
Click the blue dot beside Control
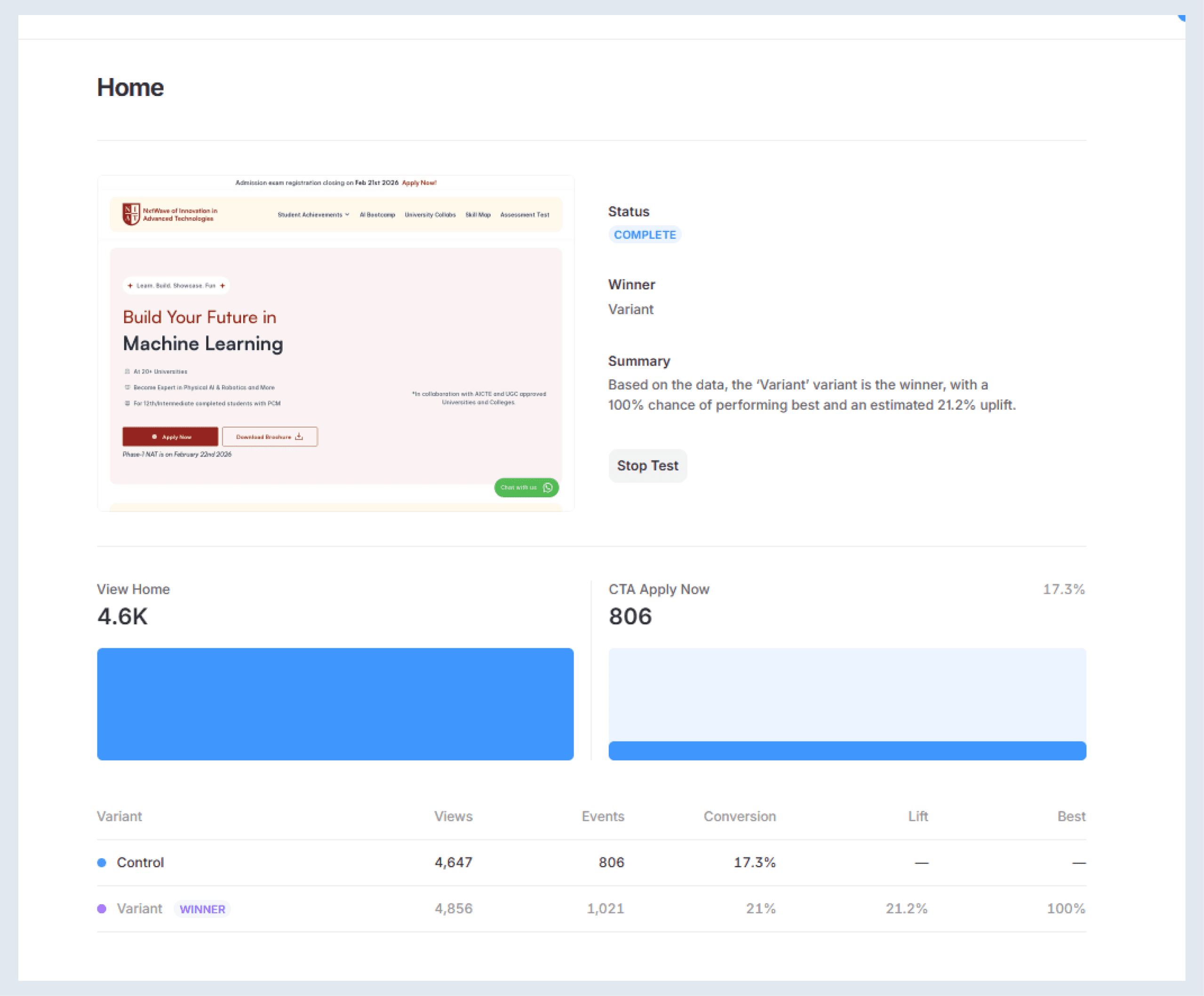click(x=102, y=862)
